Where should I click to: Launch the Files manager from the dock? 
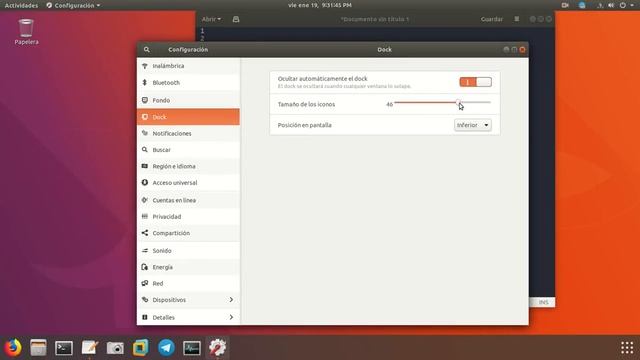38,348
